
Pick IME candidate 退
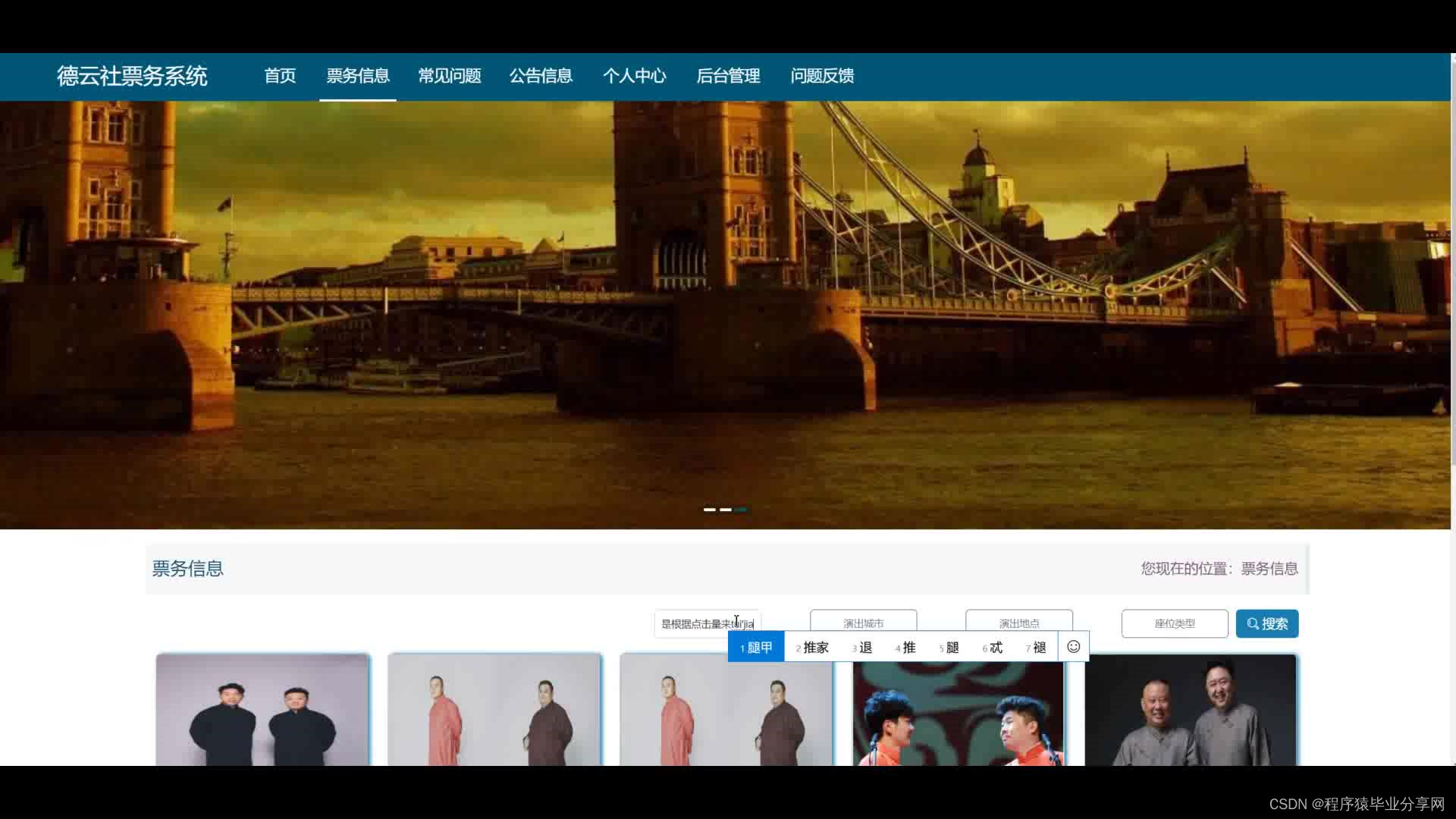coord(862,647)
